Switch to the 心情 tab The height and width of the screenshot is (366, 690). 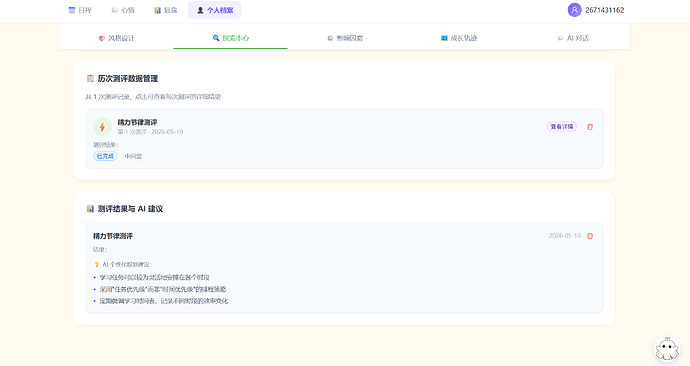(123, 10)
